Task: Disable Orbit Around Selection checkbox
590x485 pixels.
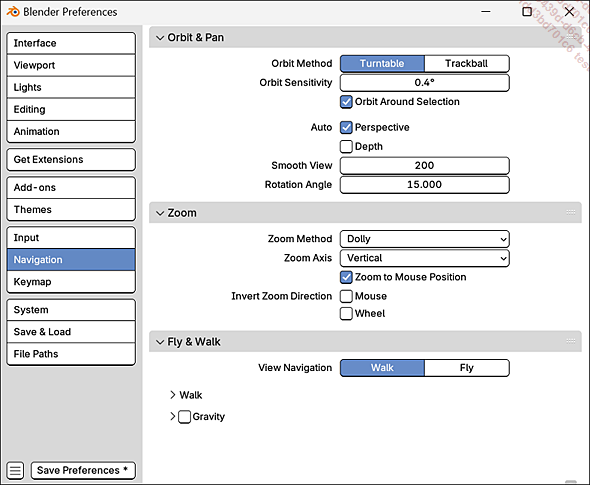Action: (346, 102)
